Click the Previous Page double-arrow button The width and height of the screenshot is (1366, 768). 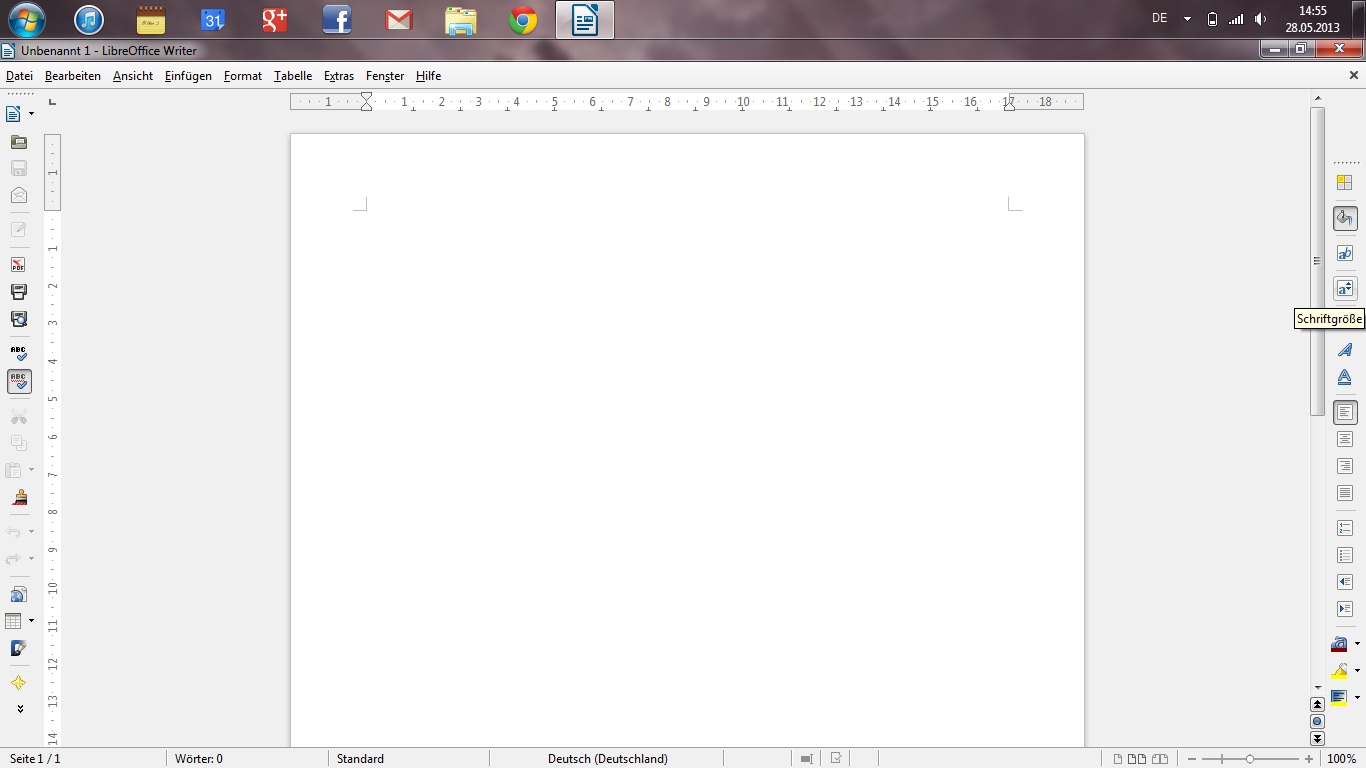click(1317, 705)
